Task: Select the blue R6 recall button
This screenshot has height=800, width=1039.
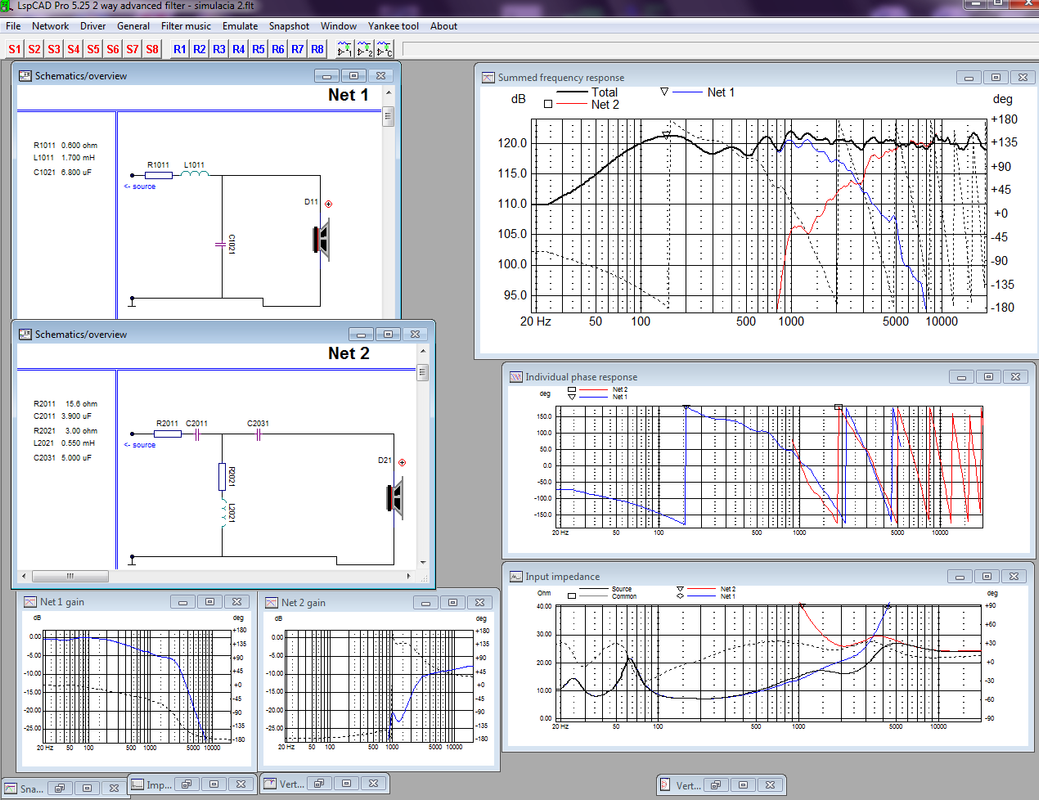Action: pyautogui.click(x=278, y=49)
